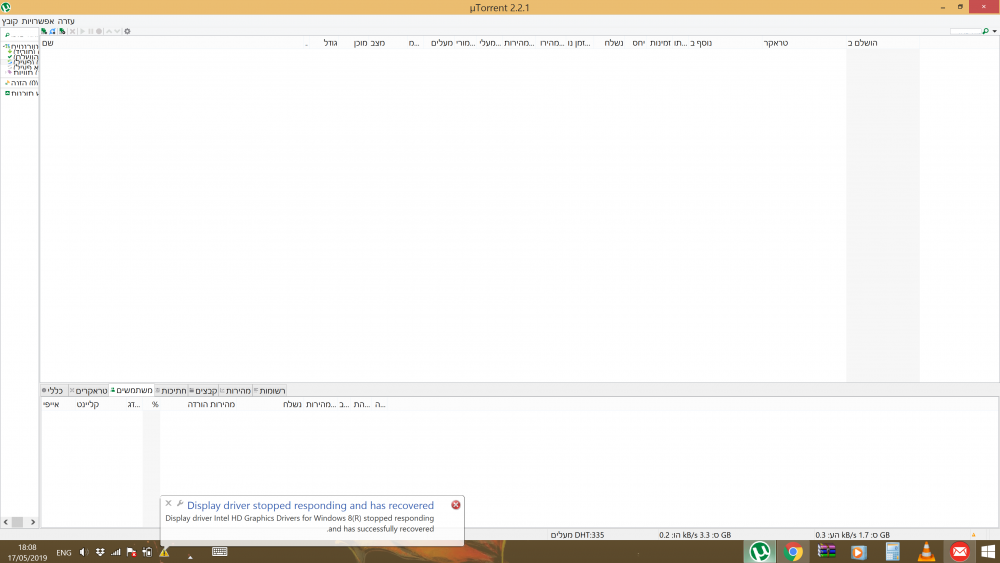Click the Start torrent play icon

[82, 31]
